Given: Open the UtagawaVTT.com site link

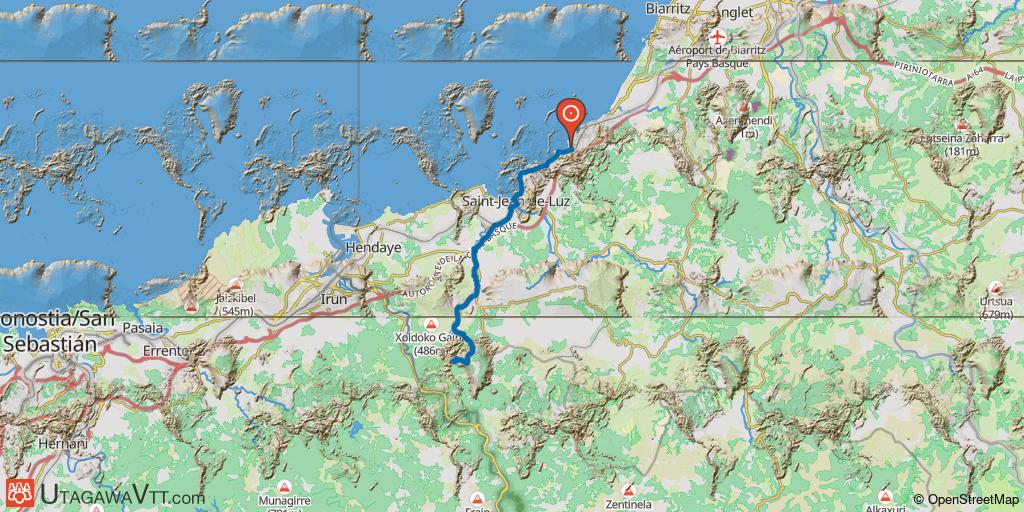Looking at the screenshot, I should (122, 496).
